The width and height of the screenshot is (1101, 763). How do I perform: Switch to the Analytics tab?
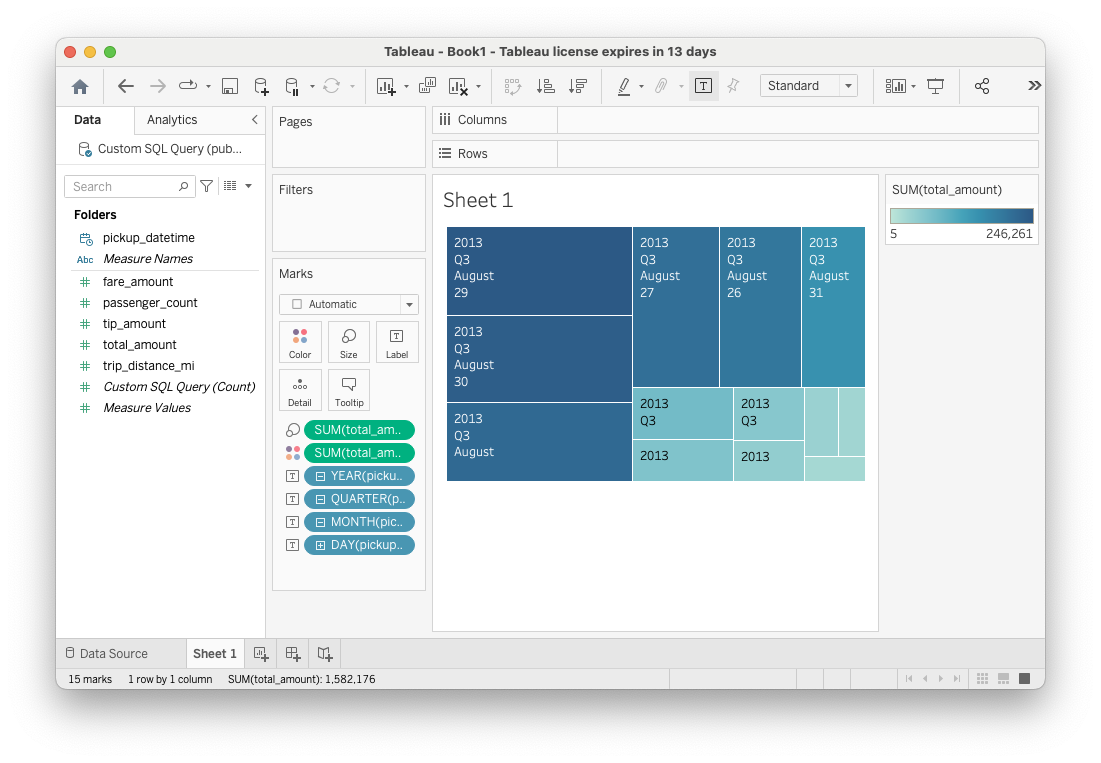[x=172, y=120]
